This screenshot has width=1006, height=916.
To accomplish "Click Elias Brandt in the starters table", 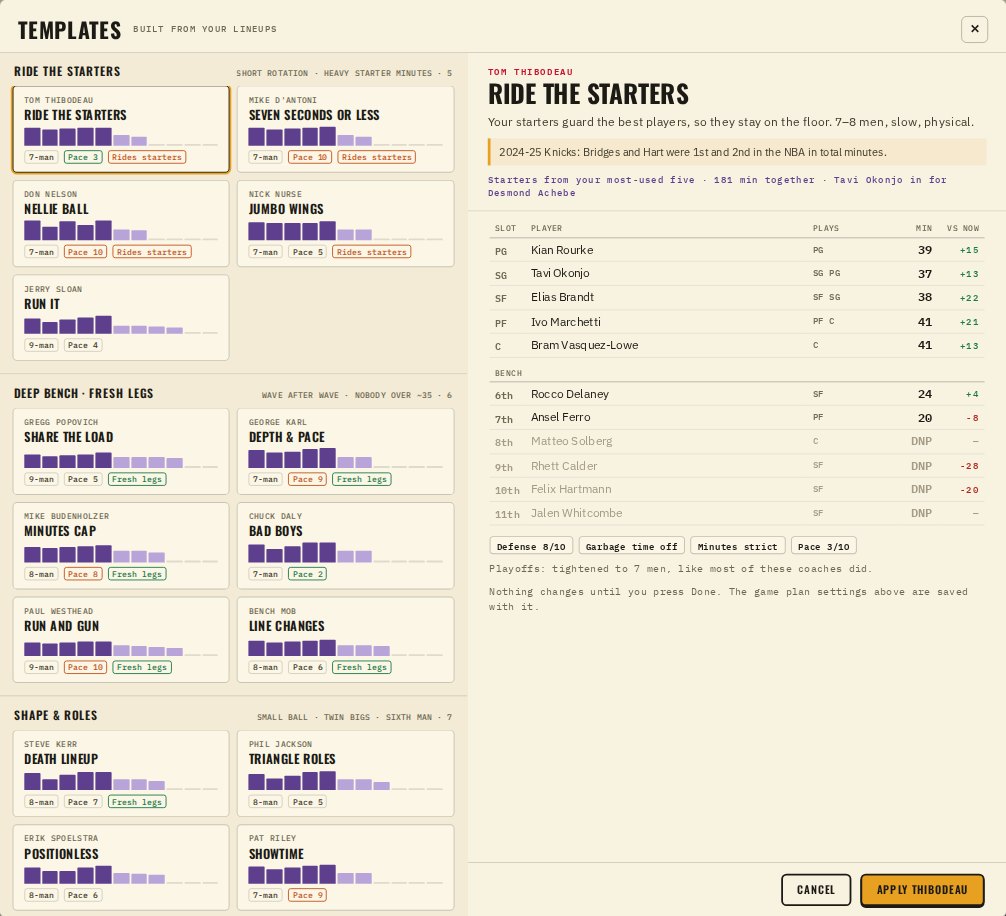I will (737, 298).
